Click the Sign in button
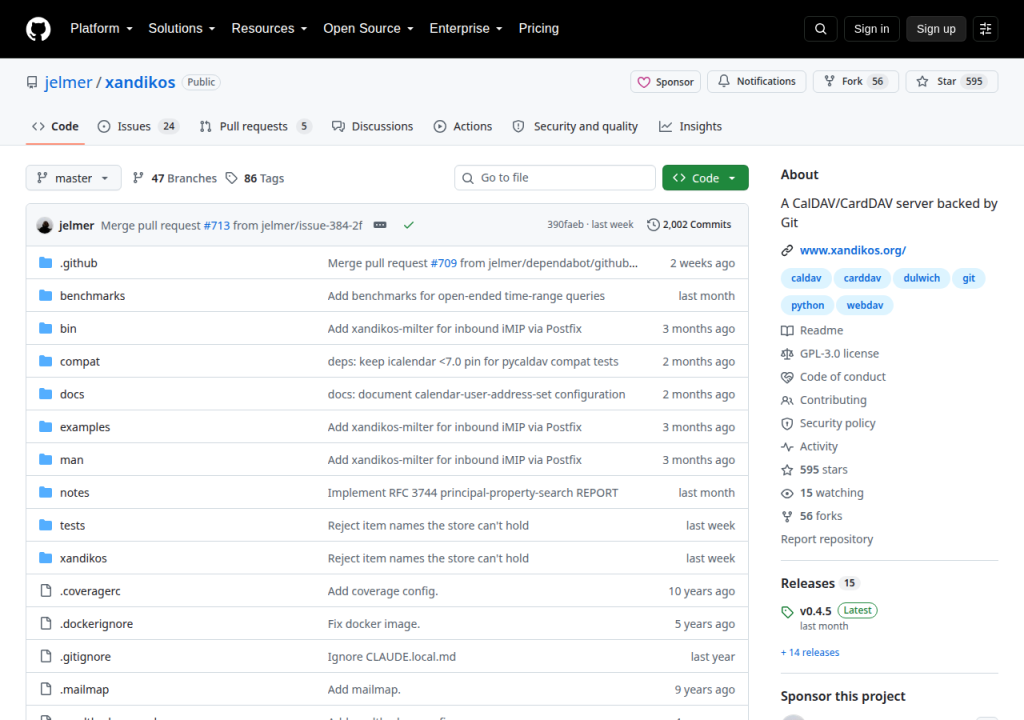The width and height of the screenshot is (1024, 720). tap(871, 29)
